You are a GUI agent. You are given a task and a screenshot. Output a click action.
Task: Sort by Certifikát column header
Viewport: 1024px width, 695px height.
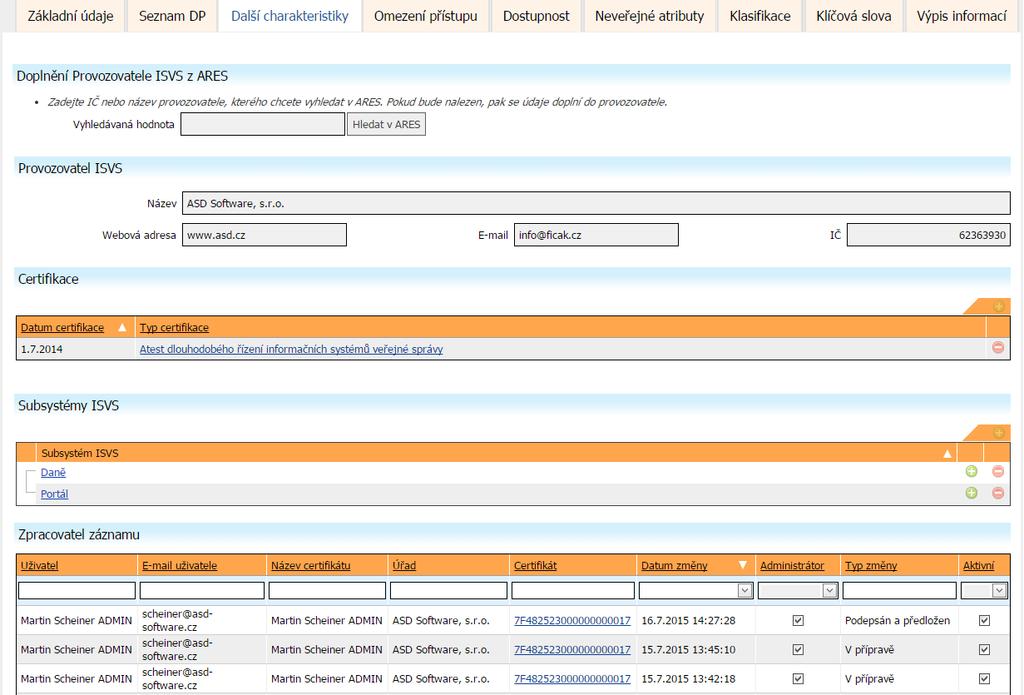(536, 566)
